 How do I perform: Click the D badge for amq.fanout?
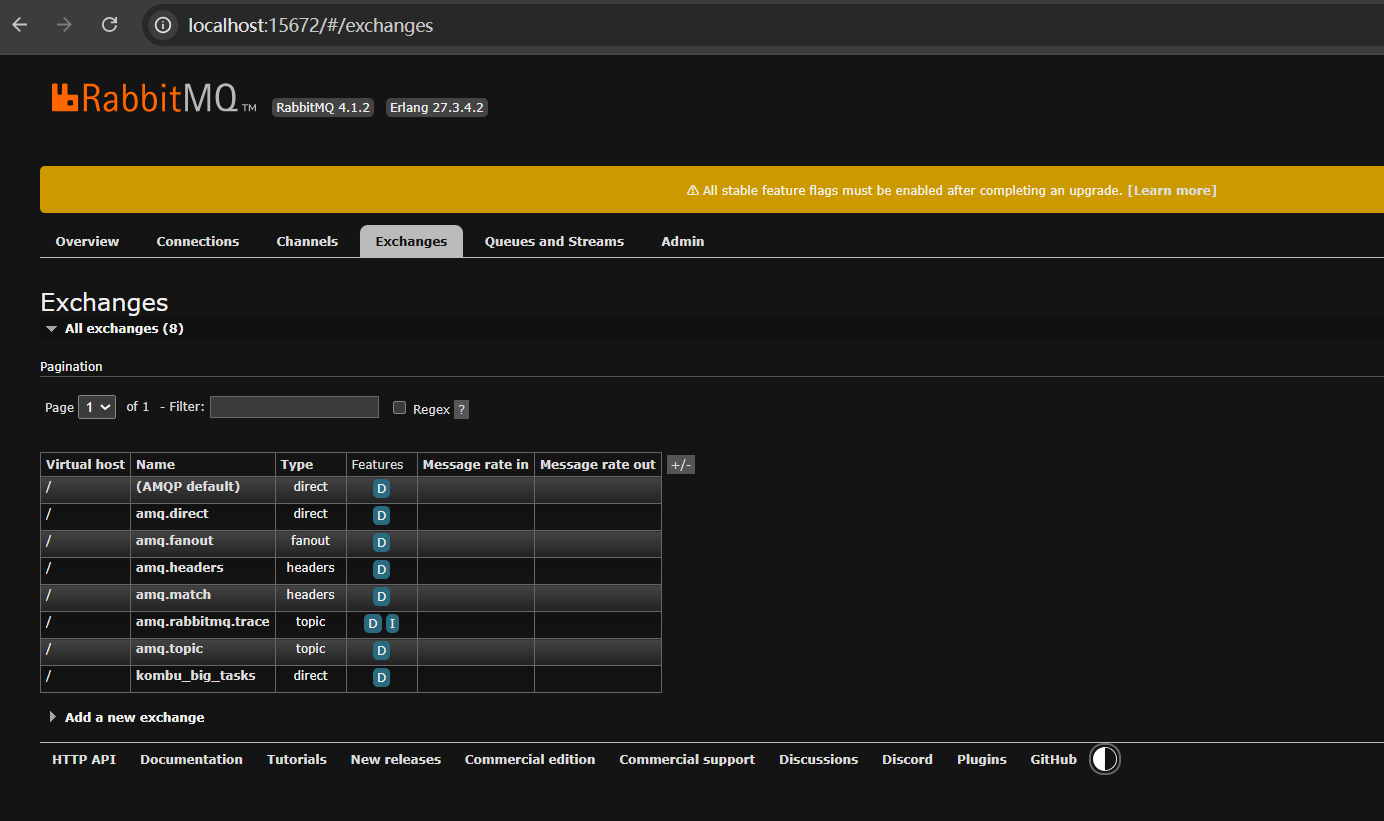tap(381, 543)
